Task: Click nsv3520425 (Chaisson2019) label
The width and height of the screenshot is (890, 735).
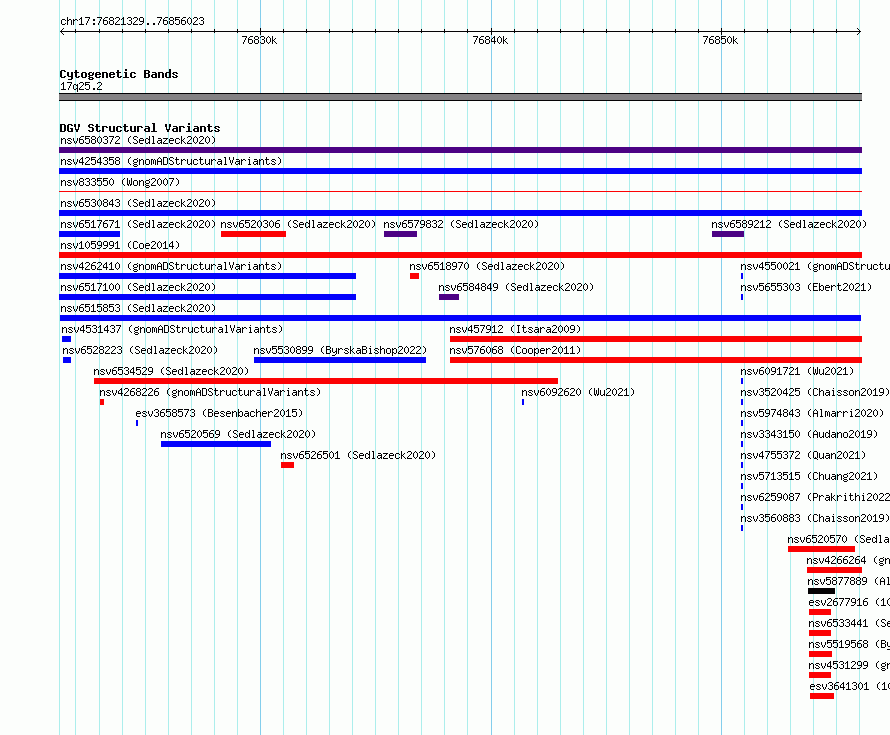Action: click(x=815, y=392)
